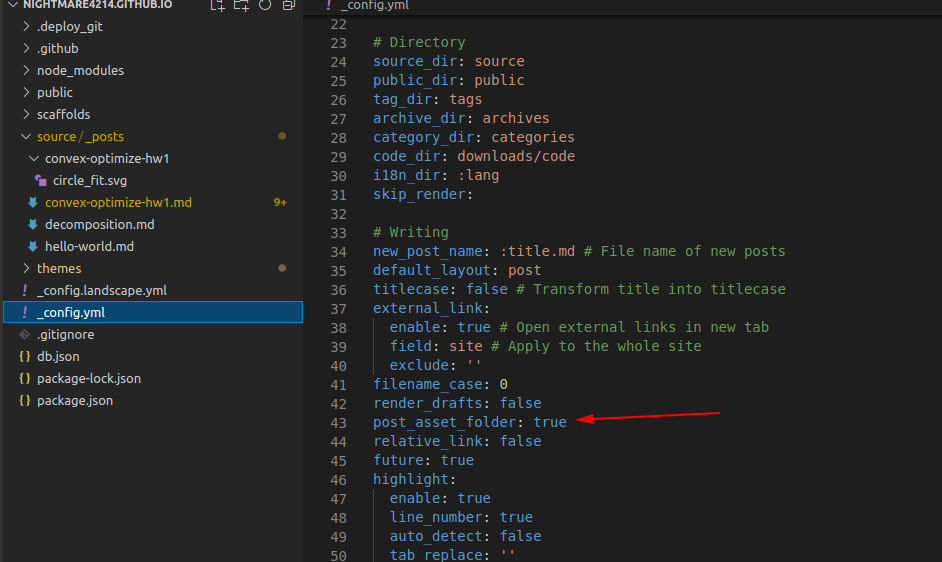Click the _config.yml YAML icon in tree
The width and height of the screenshot is (942, 562).
25,312
